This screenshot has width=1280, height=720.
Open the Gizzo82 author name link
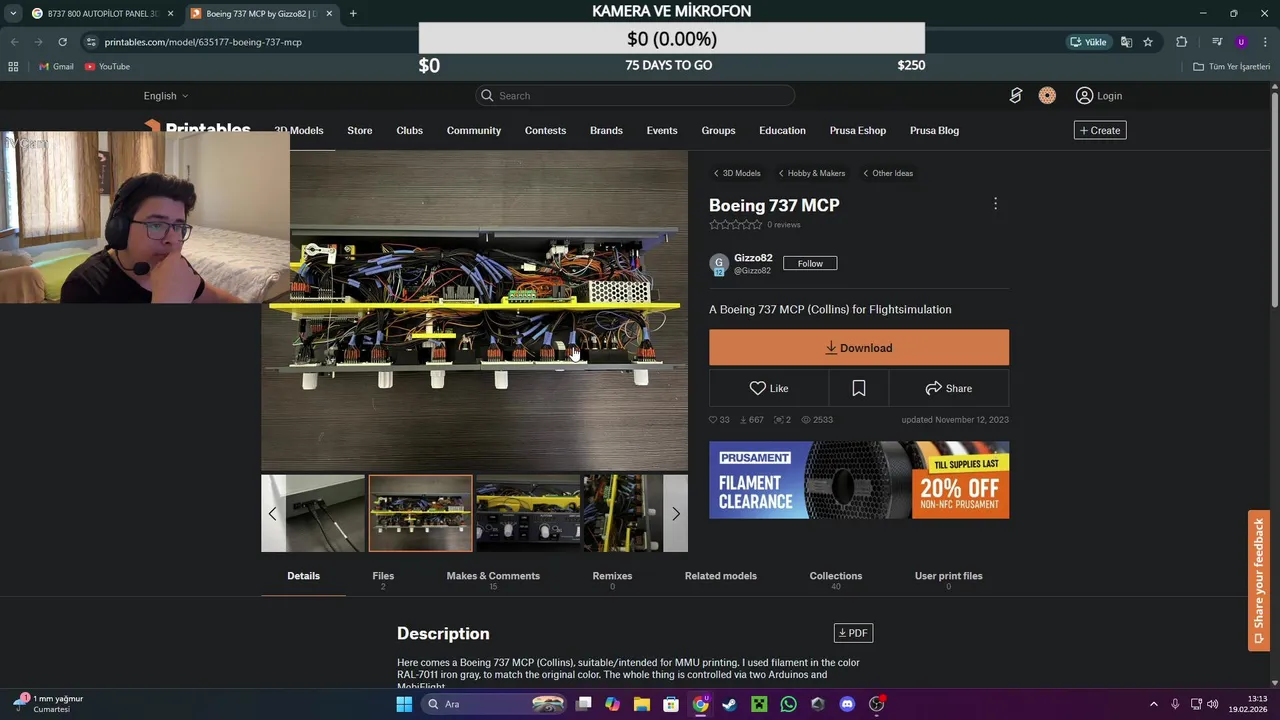click(753, 258)
